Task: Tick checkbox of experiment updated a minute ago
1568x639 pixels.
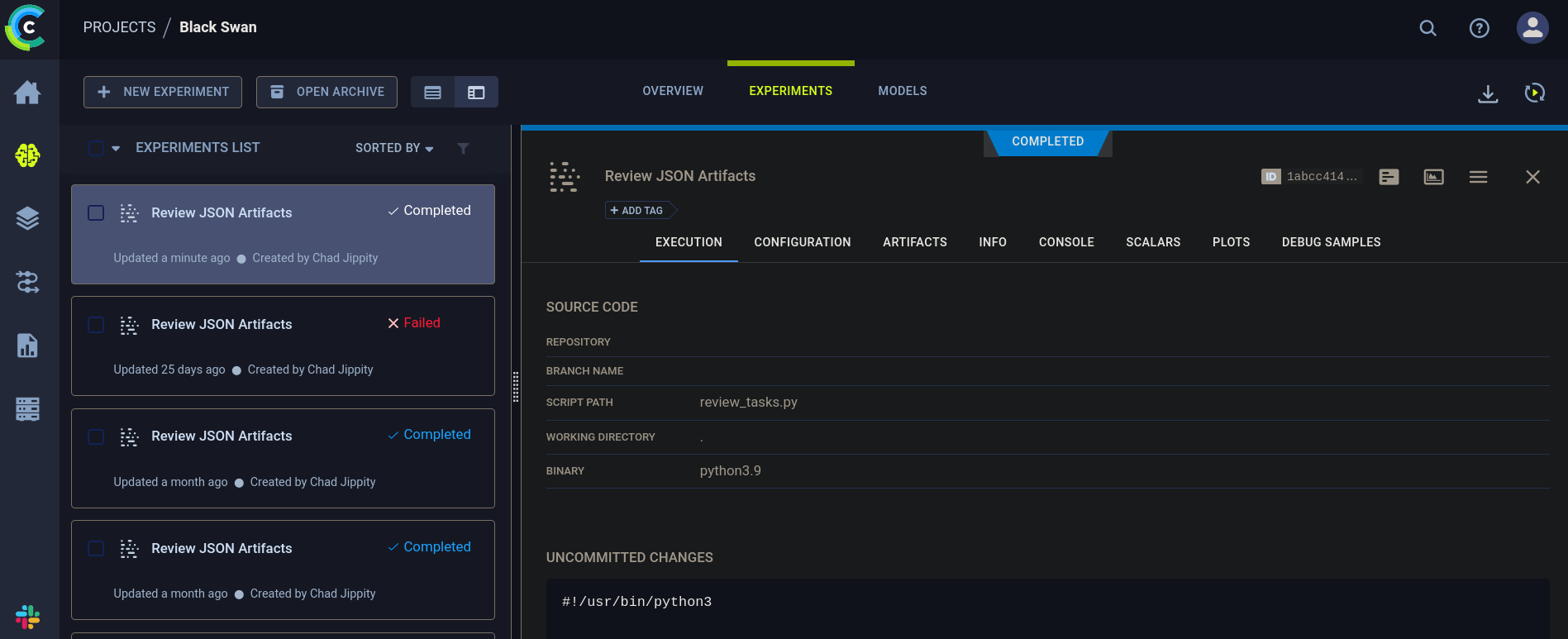Action: (x=96, y=212)
